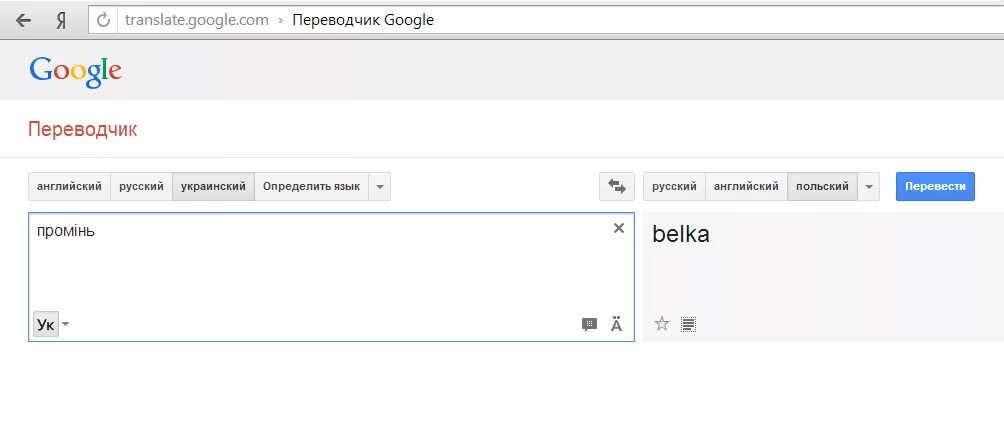The image size is (1004, 423).
Task: Reload the page with the refresh icon
Action: pos(103,20)
